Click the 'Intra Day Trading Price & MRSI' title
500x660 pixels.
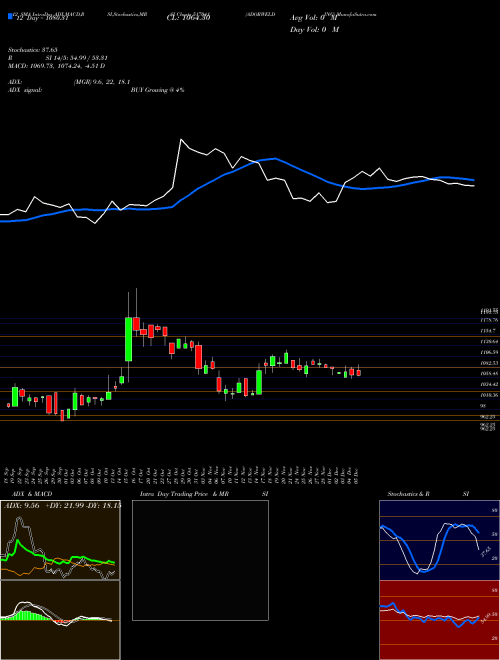pyautogui.click(x=204, y=494)
